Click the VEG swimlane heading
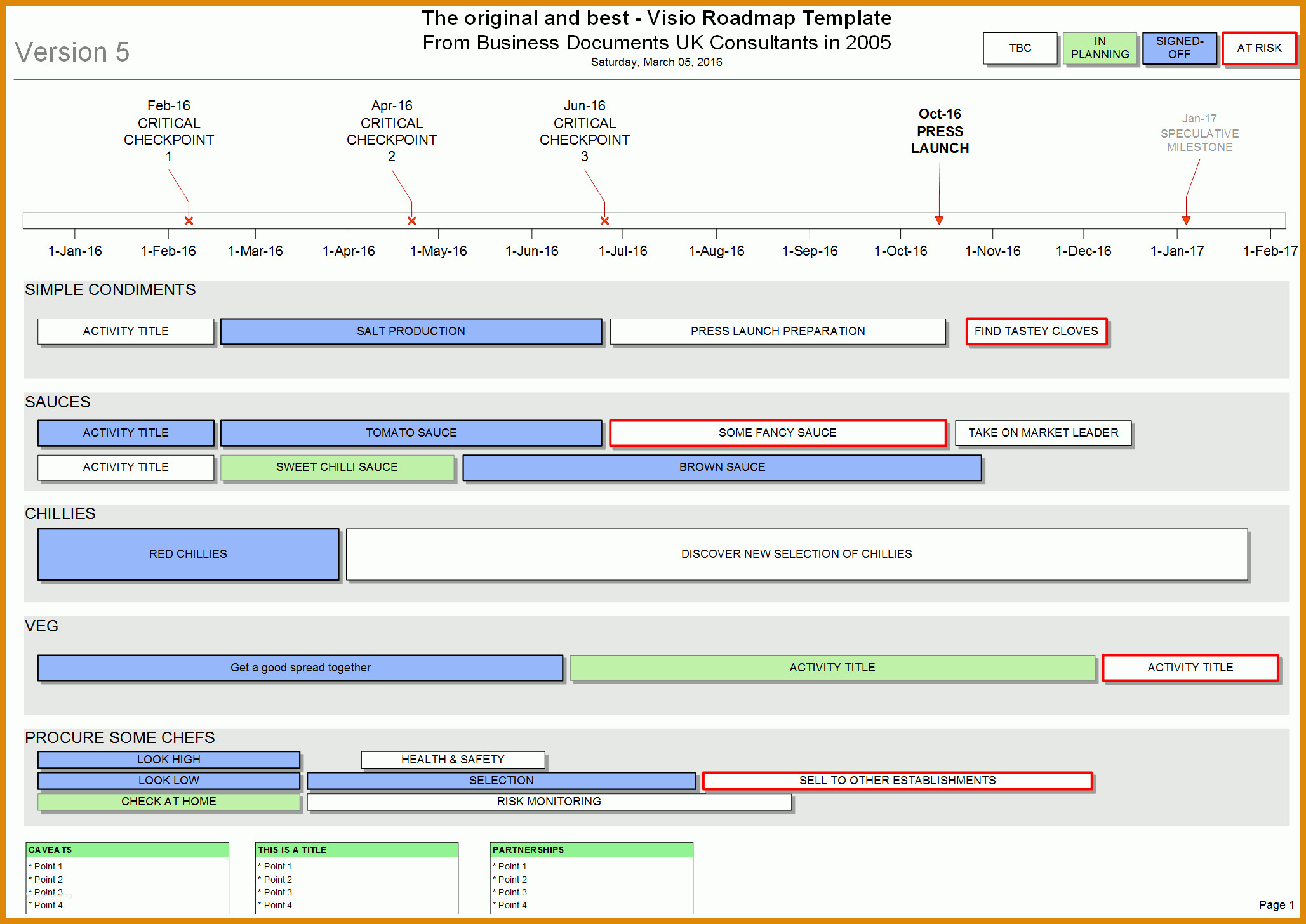Screen dimensions: 1306x924 pyautogui.click(x=42, y=626)
